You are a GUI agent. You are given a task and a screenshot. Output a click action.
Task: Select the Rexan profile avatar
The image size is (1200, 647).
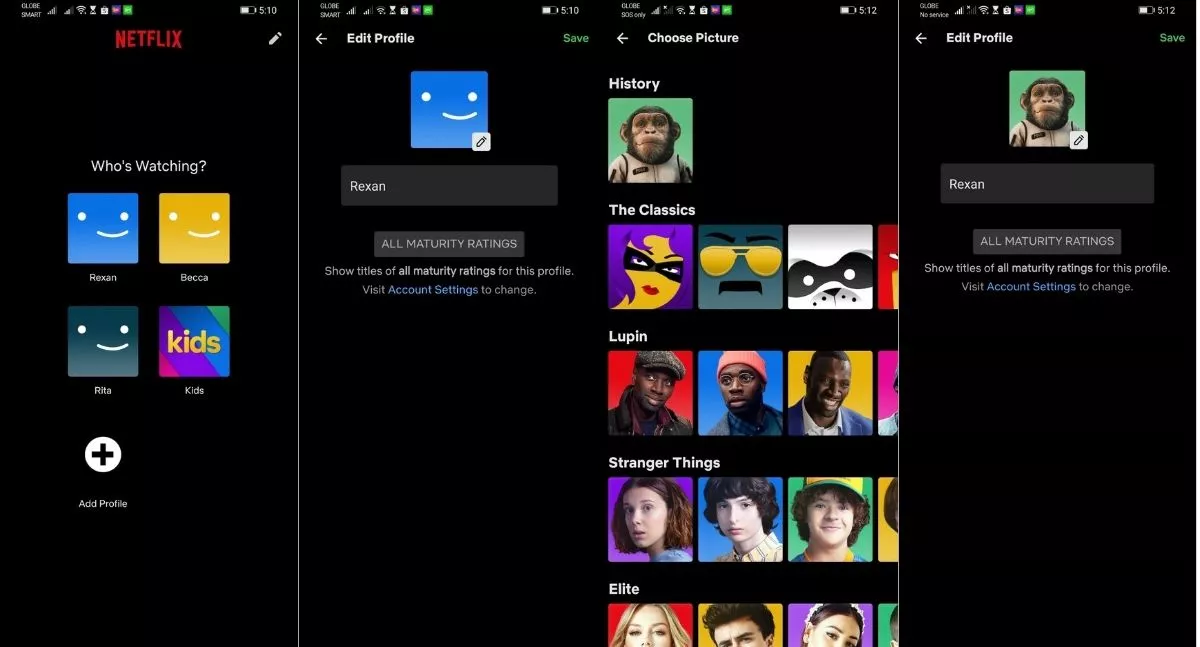(103, 228)
